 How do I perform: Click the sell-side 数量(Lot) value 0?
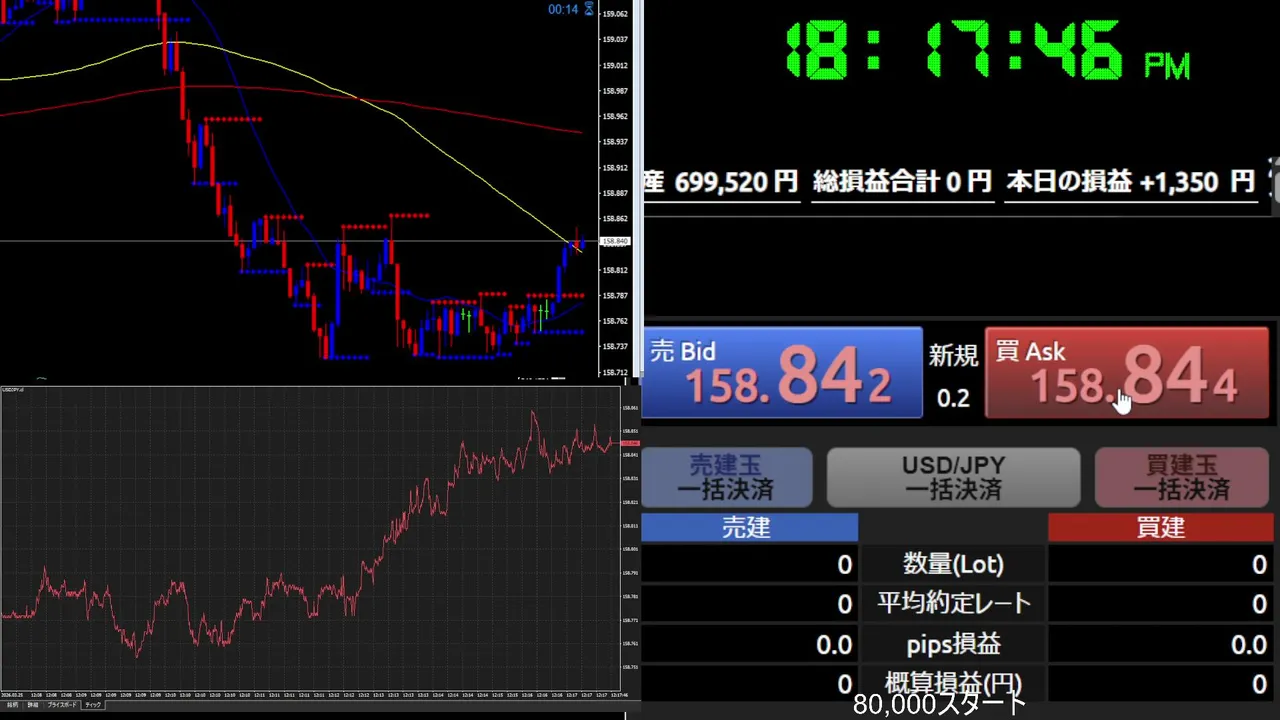(844, 565)
